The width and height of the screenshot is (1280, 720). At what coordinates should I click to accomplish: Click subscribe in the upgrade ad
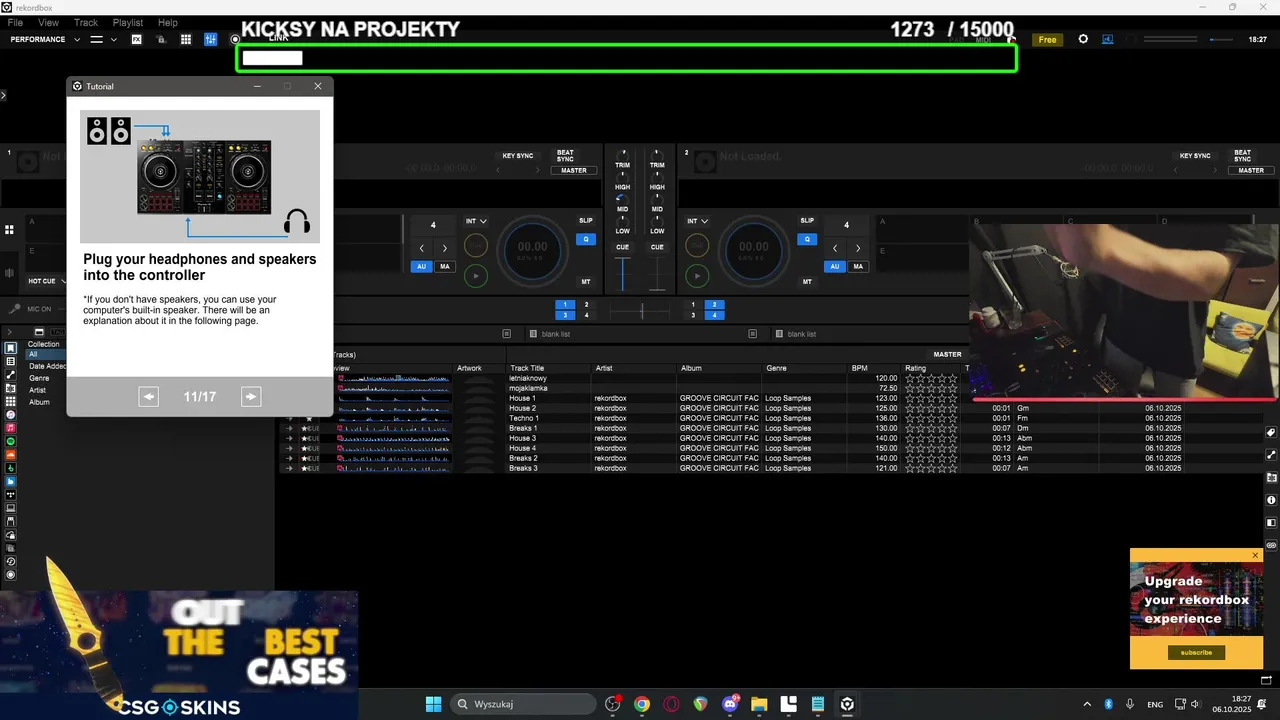1196,652
